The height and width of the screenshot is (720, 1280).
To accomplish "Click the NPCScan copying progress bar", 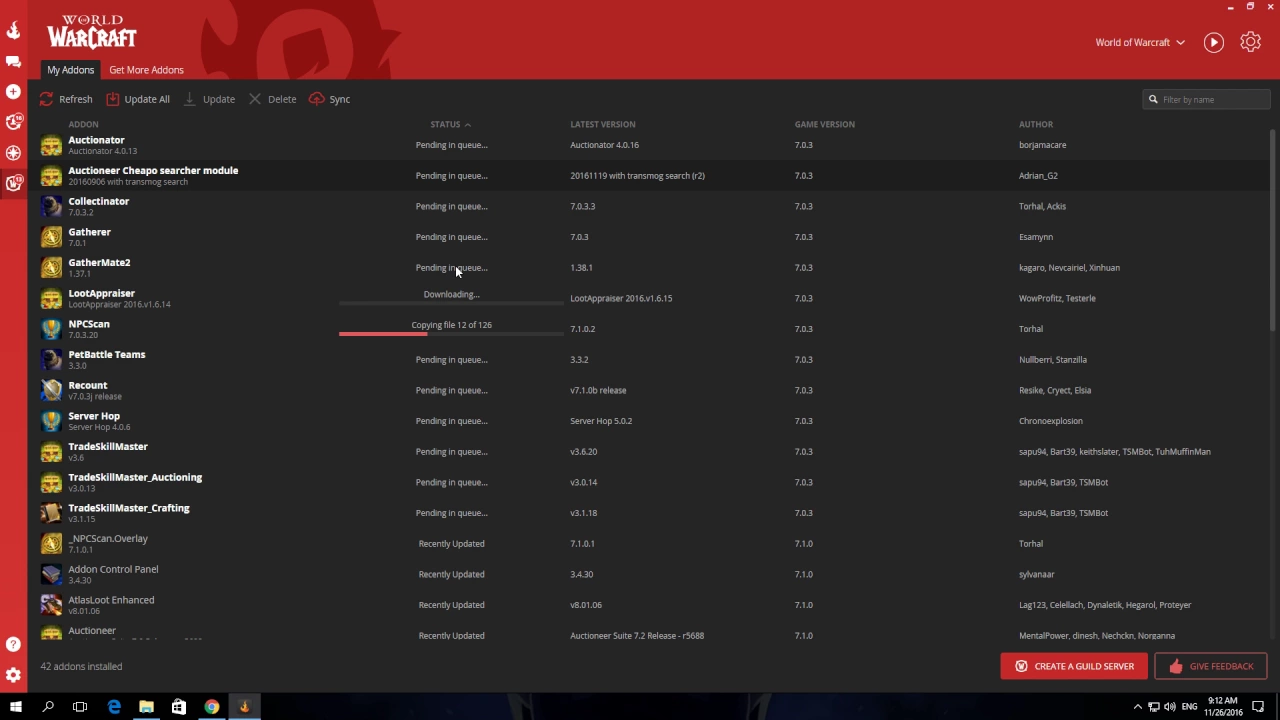I will [451, 333].
